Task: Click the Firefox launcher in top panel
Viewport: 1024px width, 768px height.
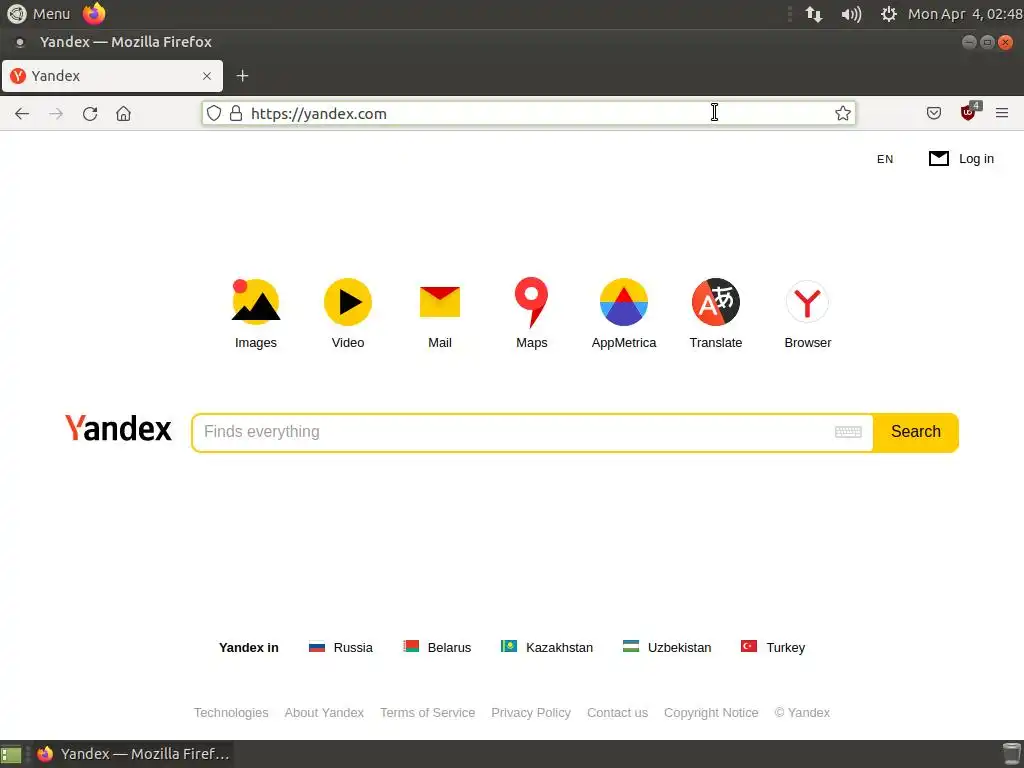Action: click(x=94, y=14)
